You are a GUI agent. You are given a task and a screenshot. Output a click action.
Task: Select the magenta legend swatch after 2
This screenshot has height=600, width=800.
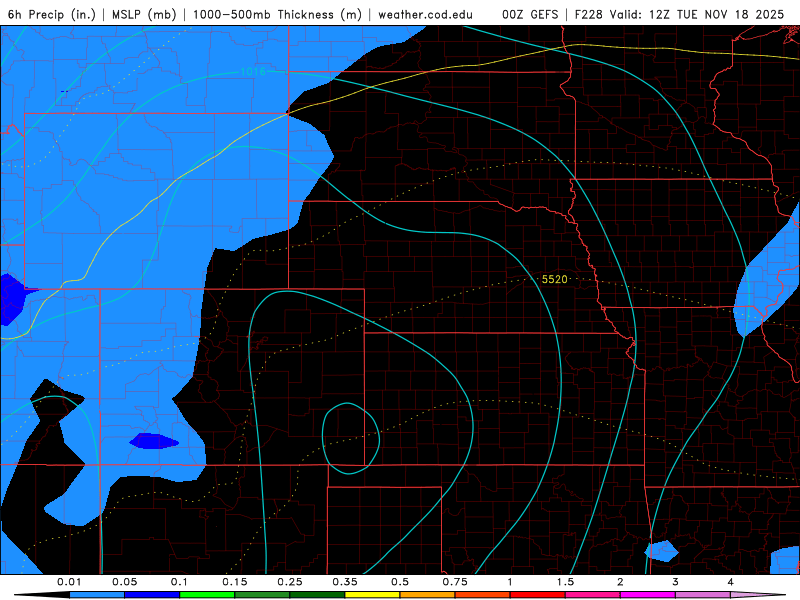[648, 595]
